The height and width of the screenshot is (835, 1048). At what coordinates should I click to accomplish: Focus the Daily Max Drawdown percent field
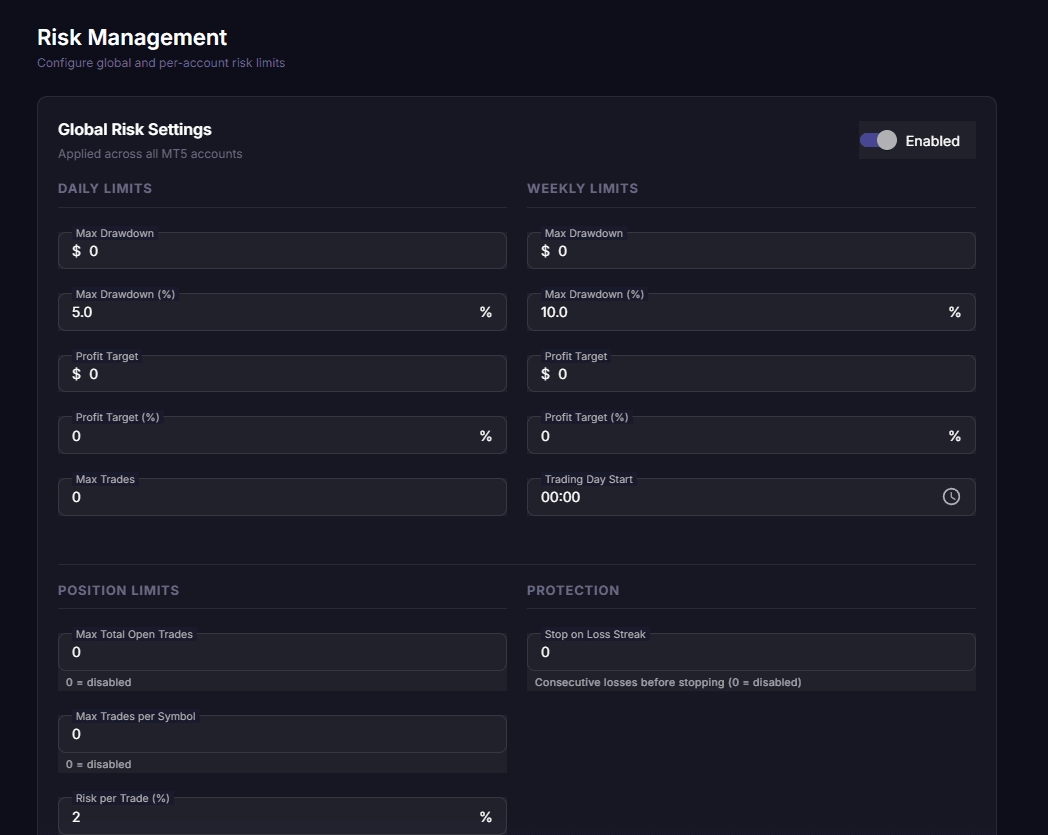click(270, 312)
